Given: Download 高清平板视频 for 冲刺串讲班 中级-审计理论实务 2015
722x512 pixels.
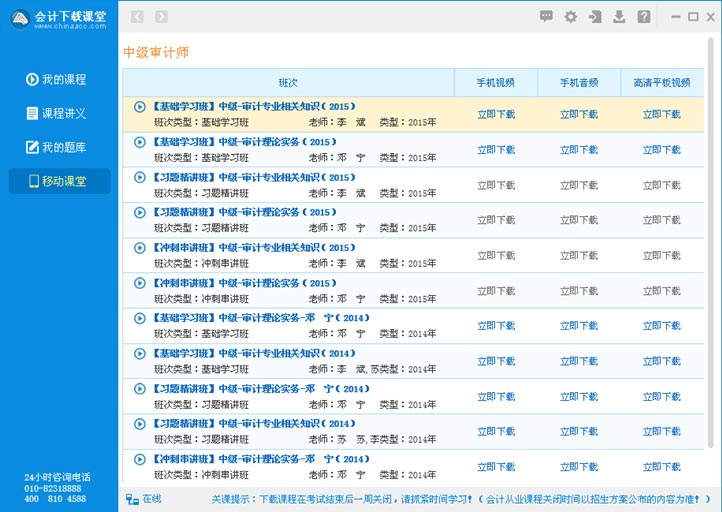Looking at the screenshot, I should pos(662,291).
